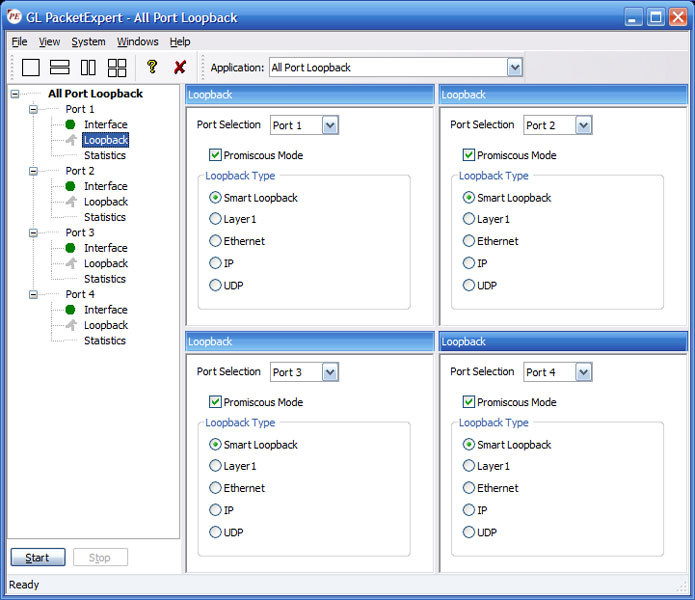Switch to single pane layout icon

tap(31, 67)
